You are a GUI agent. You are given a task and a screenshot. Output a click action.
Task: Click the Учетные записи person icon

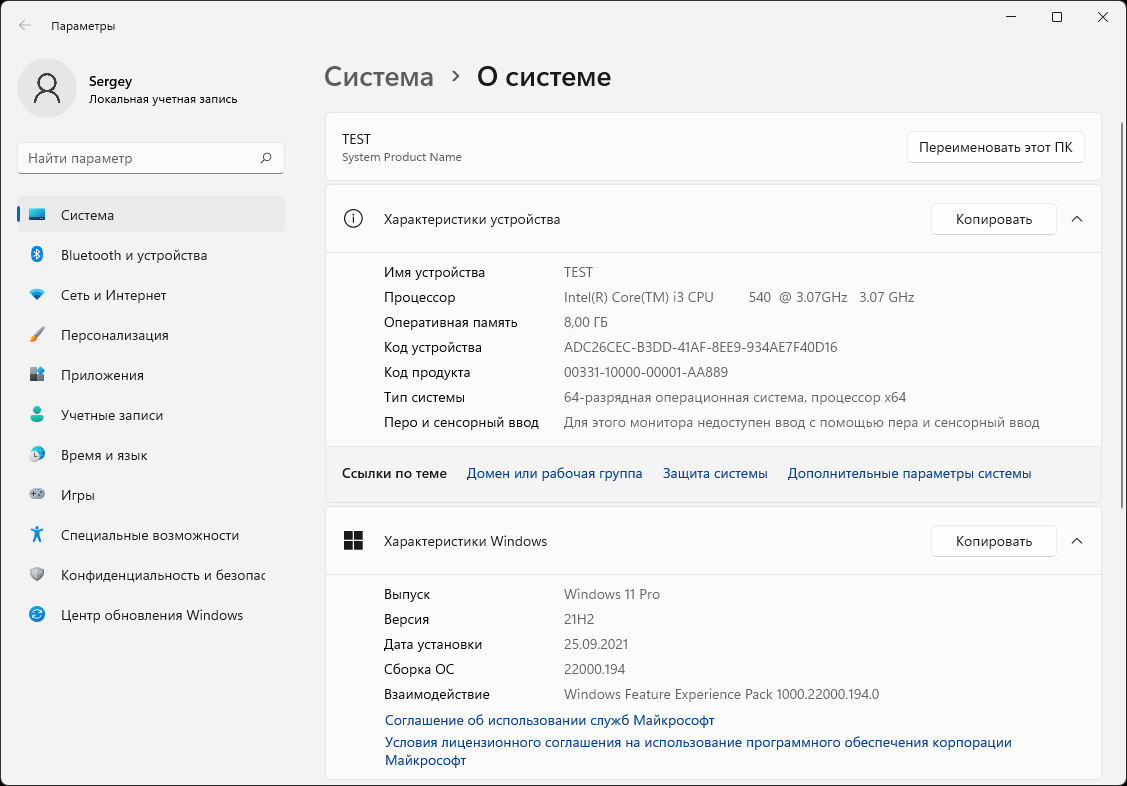pos(37,415)
